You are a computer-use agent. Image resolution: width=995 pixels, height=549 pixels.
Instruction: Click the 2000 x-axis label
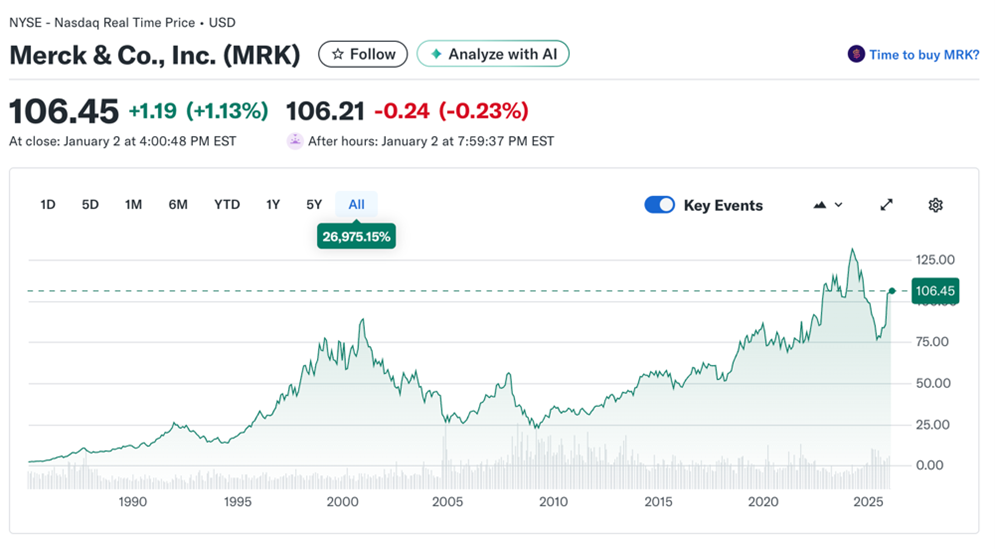pos(343,502)
